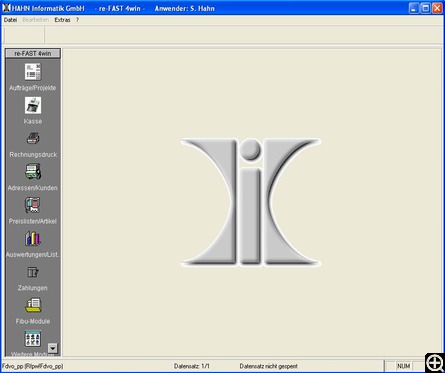Click the Datensatz: 1/1 status text
Viewport: 445px width, 373px height.
(x=192, y=366)
